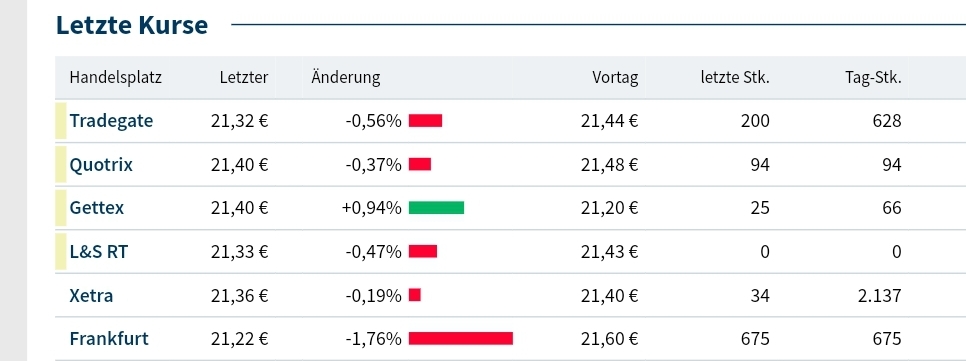This screenshot has width=966, height=361.
Task: Open the L&S RT exchange link
Action: pos(99,252)
